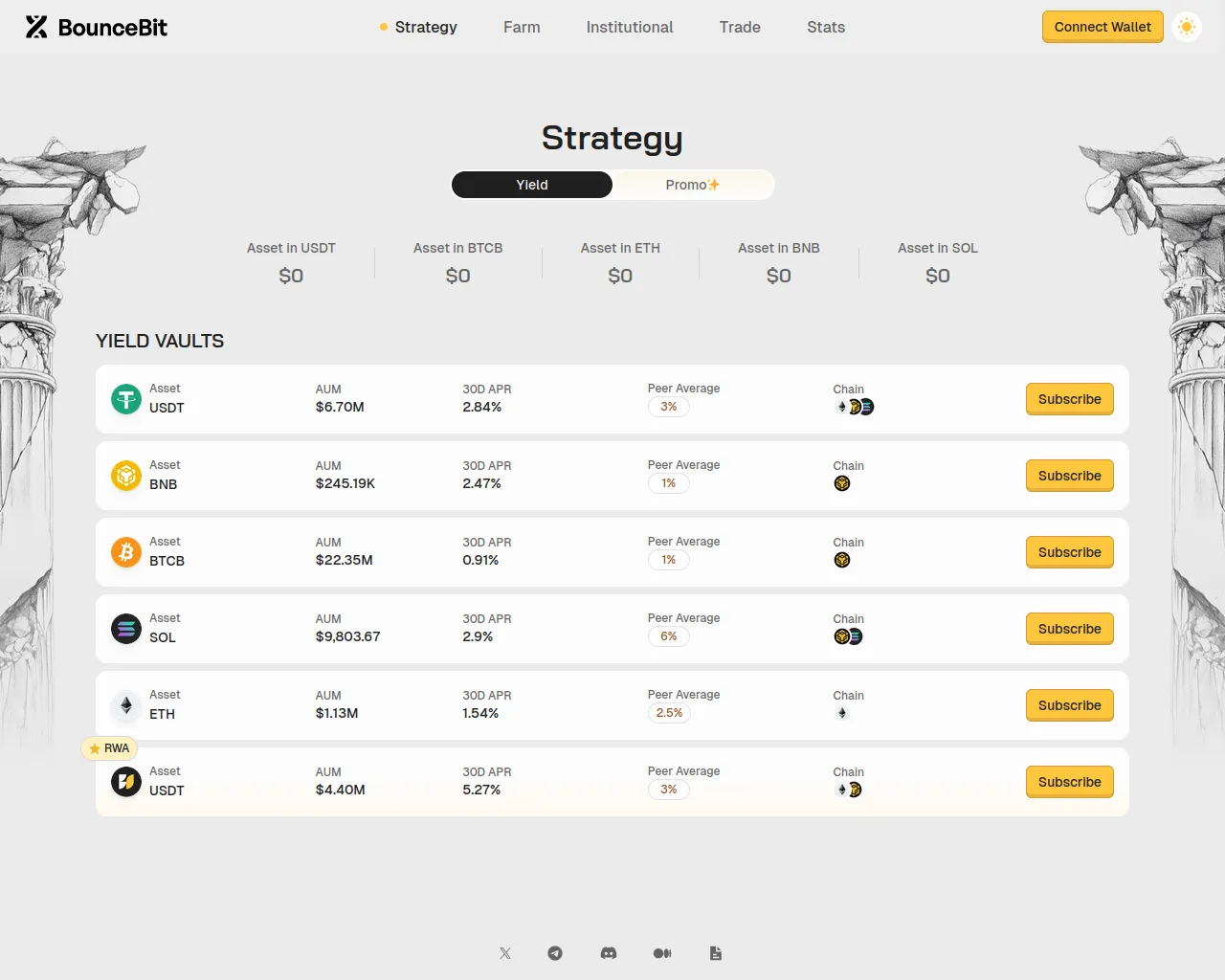
Task: Click the RWA star badge
Action: pyautogui.click(x=109, y=748)
